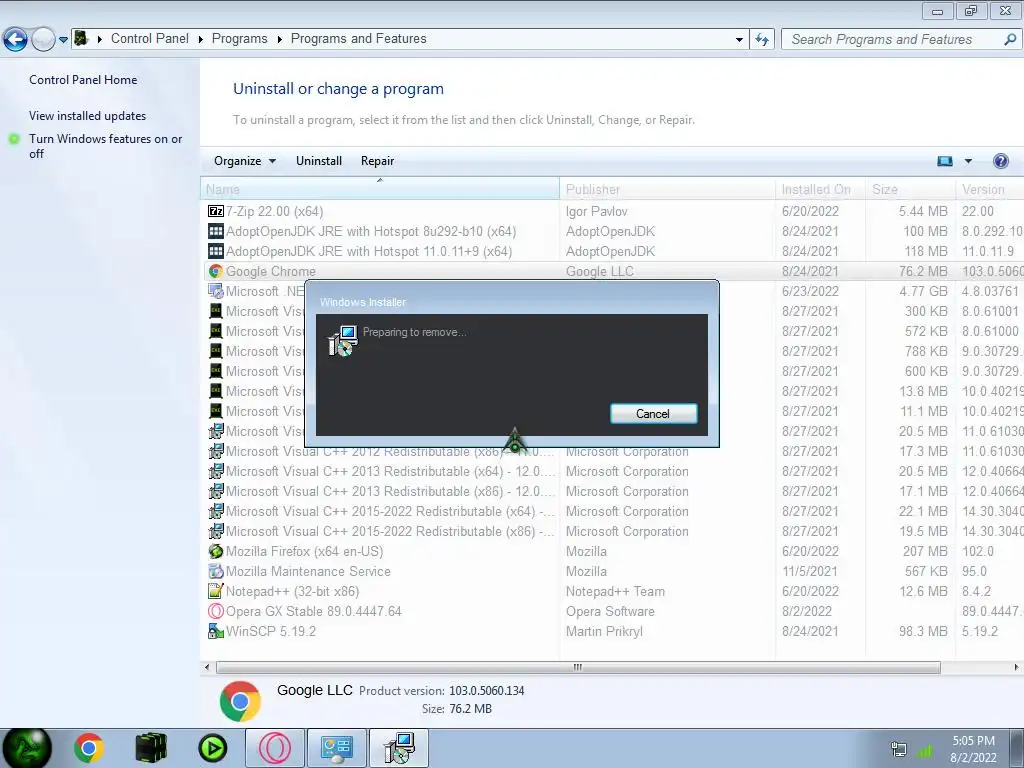1024x768 pixels.
Task: Click the Visual C++ 2015-2022 x86 row icon
Action: coord(216,532)
